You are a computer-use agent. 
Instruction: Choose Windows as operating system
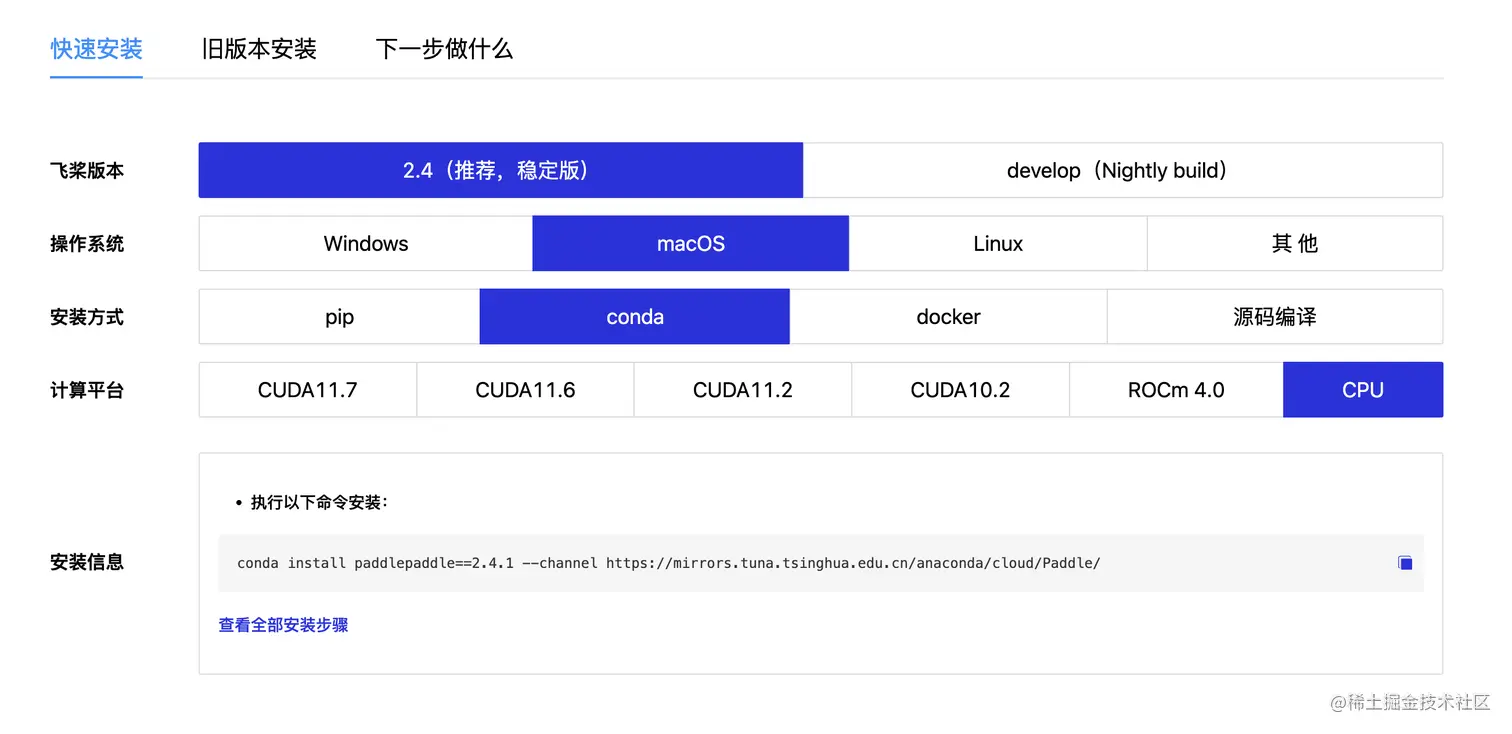point(366,243)
